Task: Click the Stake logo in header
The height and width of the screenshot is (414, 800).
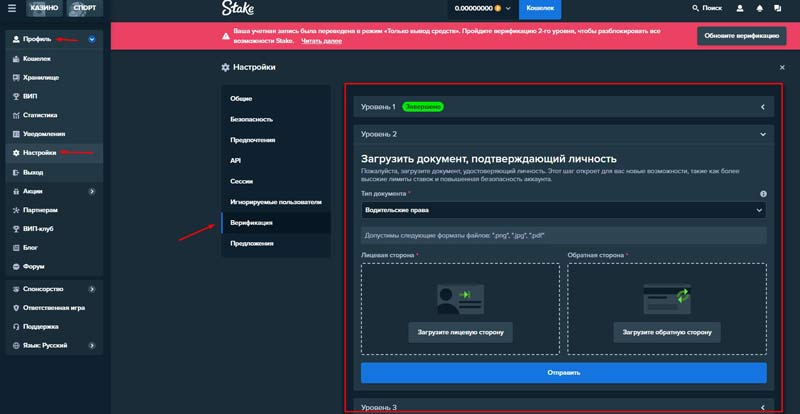Action: click(x=238, y=10)
